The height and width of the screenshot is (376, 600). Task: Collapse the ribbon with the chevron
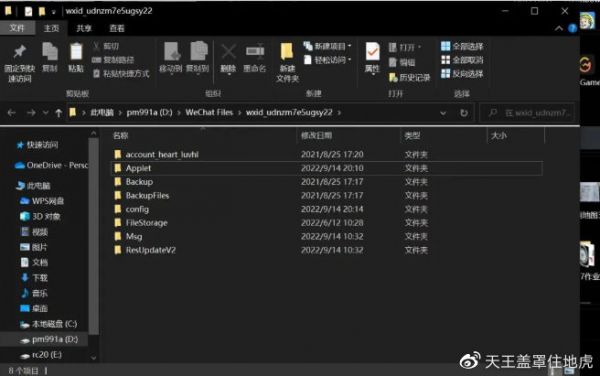coord(559,28)
